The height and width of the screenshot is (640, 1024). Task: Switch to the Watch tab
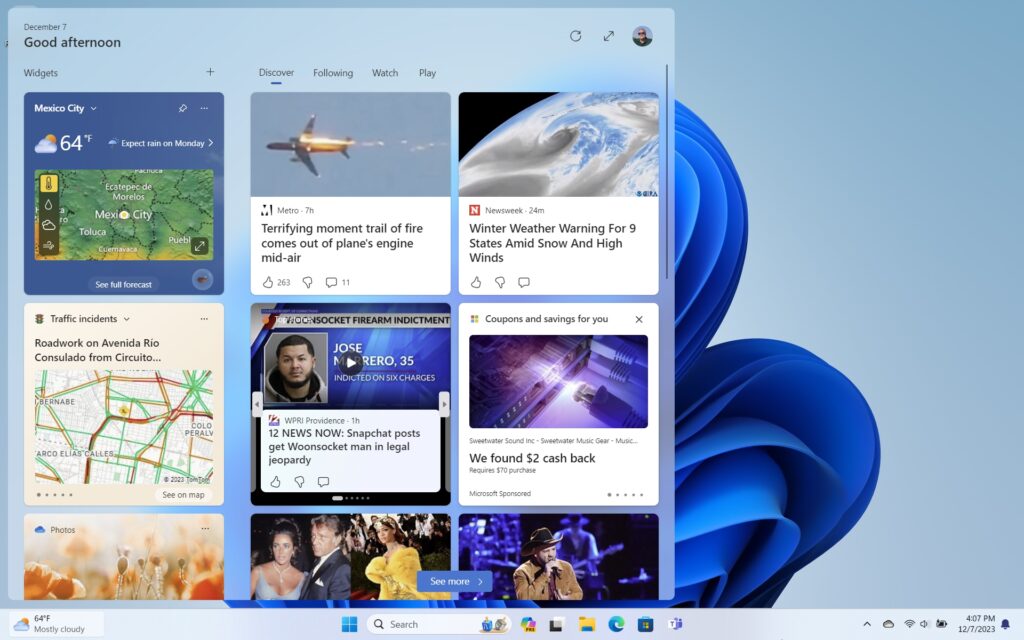coord(385,72)
